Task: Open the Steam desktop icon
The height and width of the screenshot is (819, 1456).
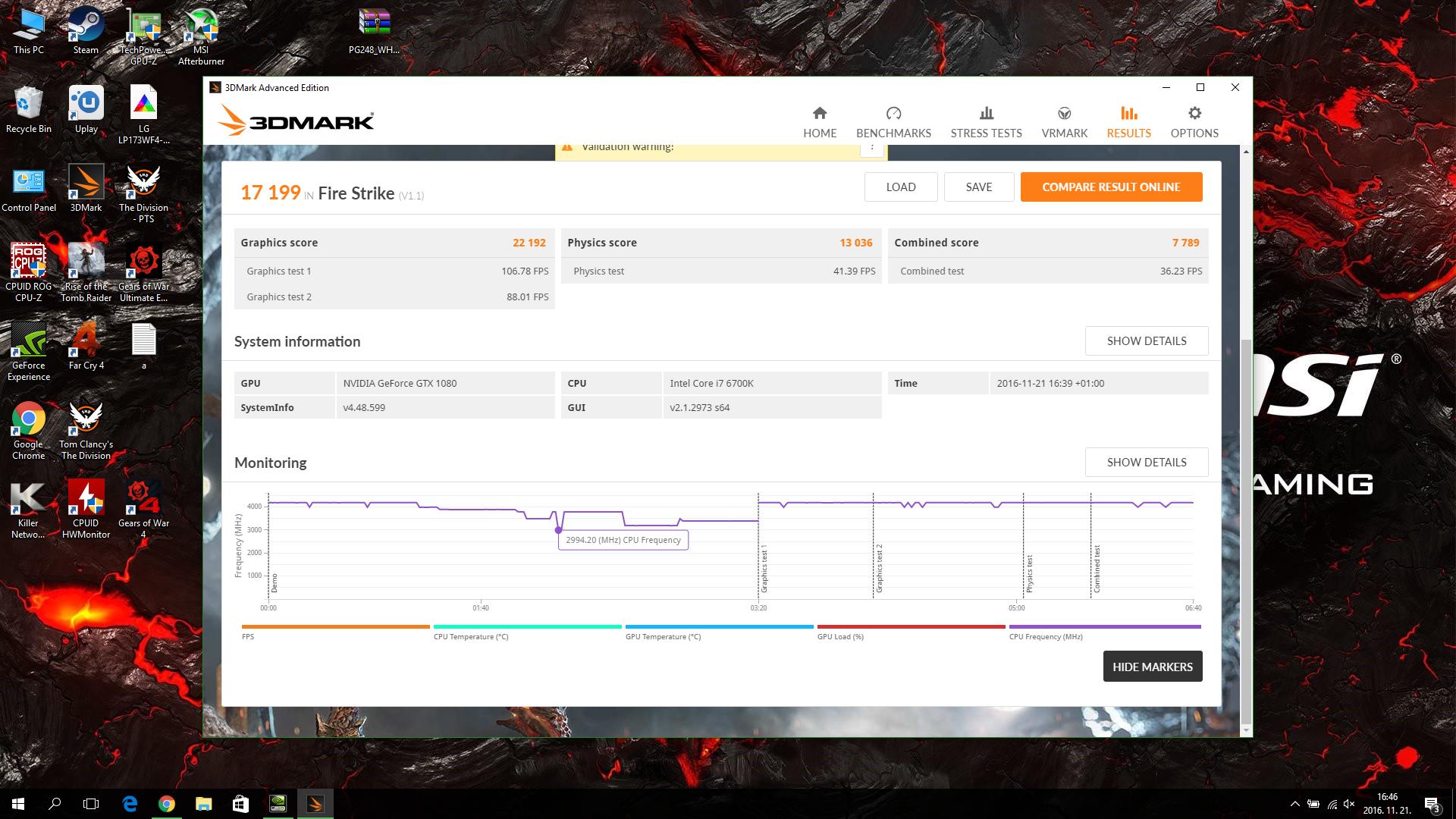Action: point(86,31)
